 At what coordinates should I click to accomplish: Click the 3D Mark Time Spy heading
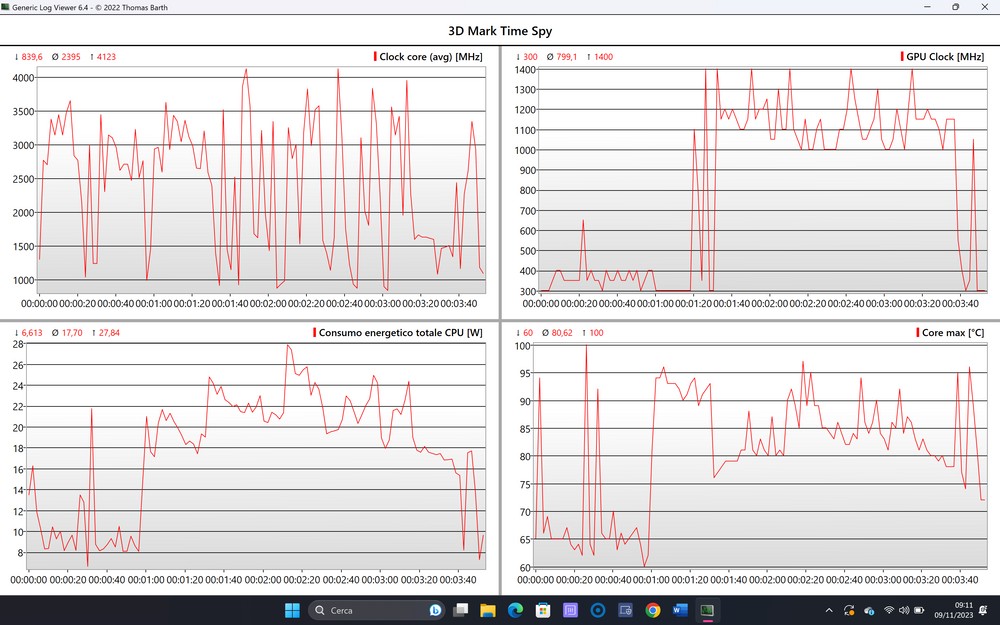point(500,31)
